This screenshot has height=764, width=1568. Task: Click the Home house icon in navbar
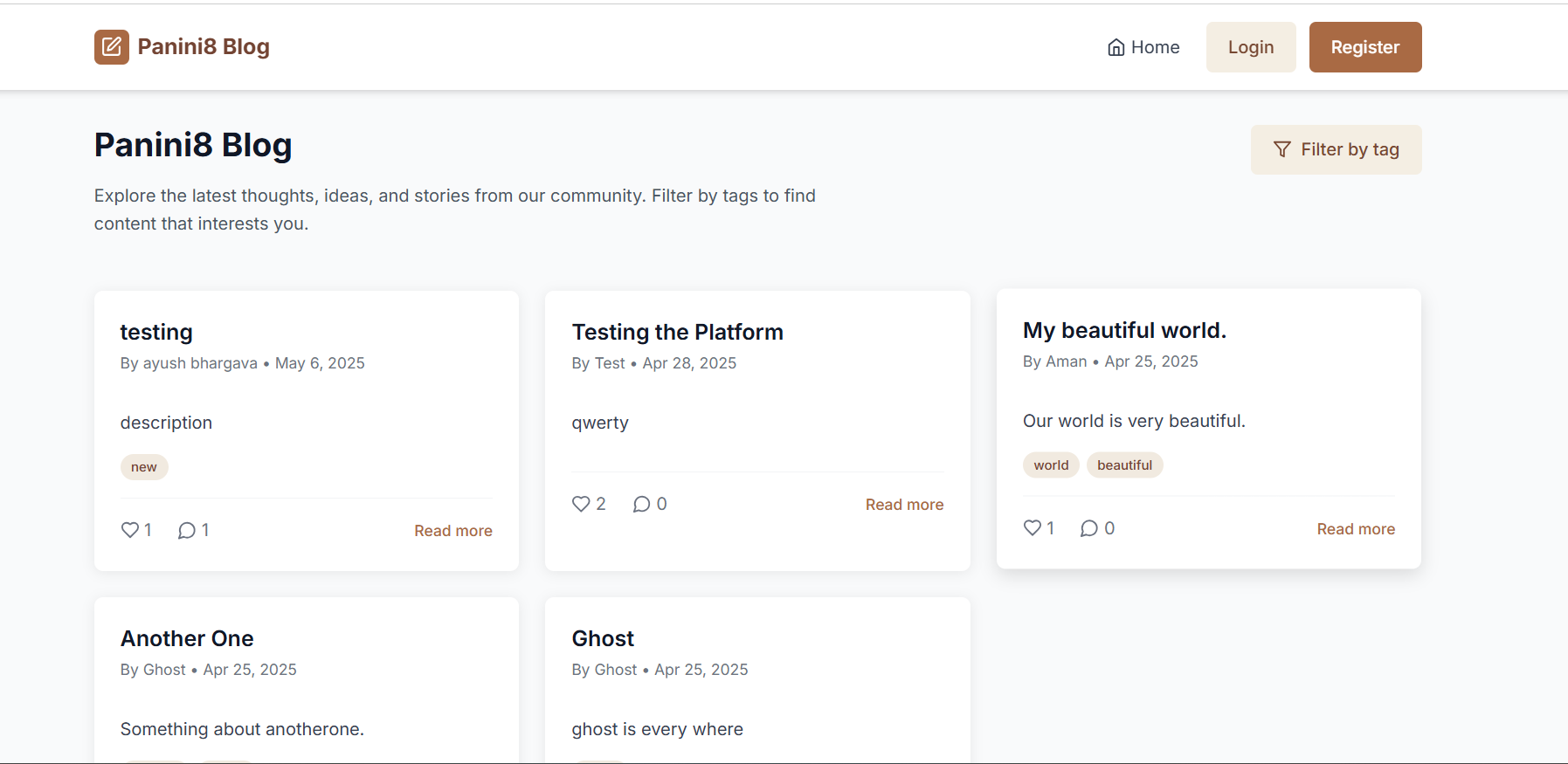click(1116, 47)
